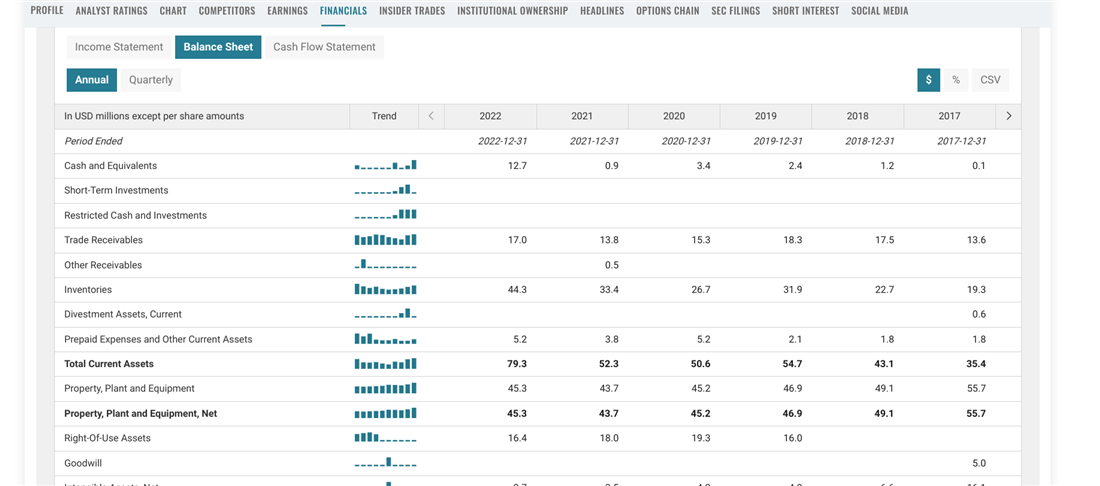Screen dimensions: 1100x486
Task: Switch to Quarterly period view
Action: point(151,80)
